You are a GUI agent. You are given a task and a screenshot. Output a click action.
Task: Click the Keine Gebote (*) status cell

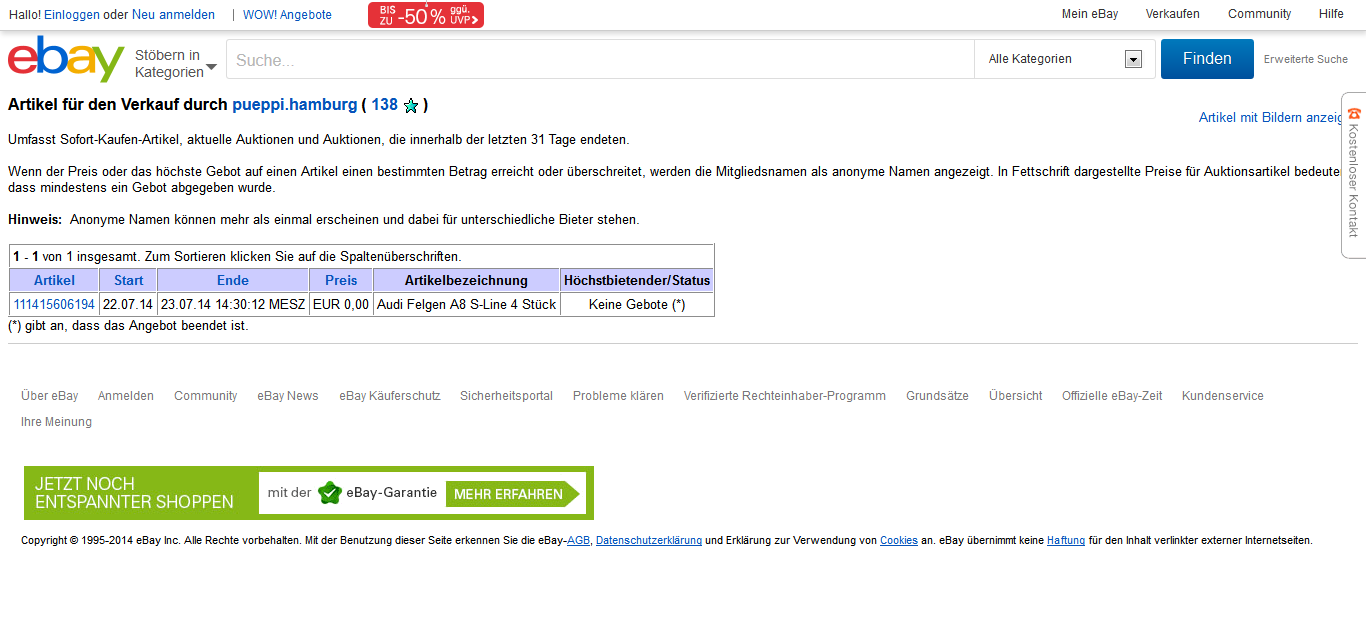pyautogui.click(x=637, y=304)
